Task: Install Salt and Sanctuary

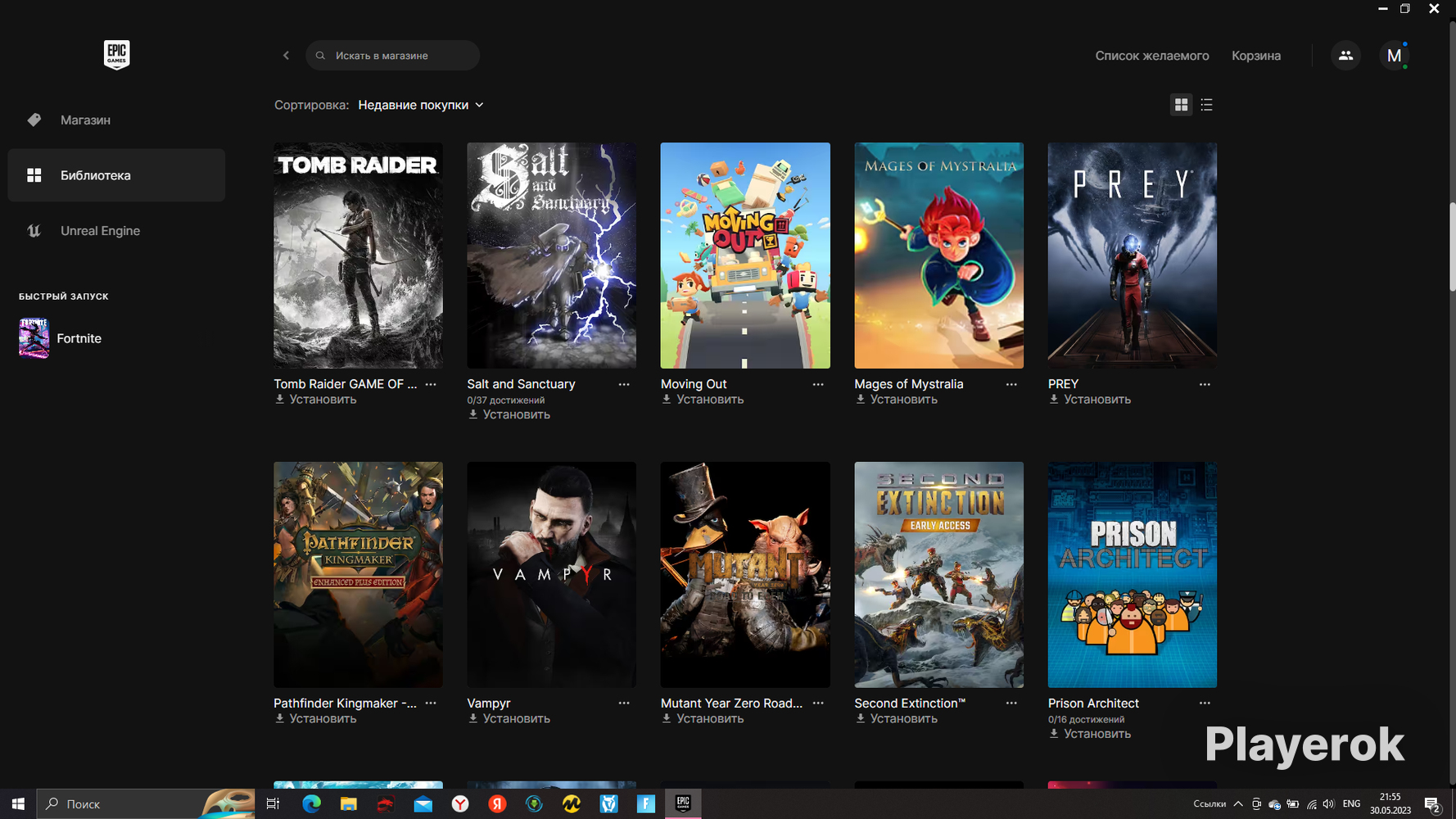Action: click(509, 414)
